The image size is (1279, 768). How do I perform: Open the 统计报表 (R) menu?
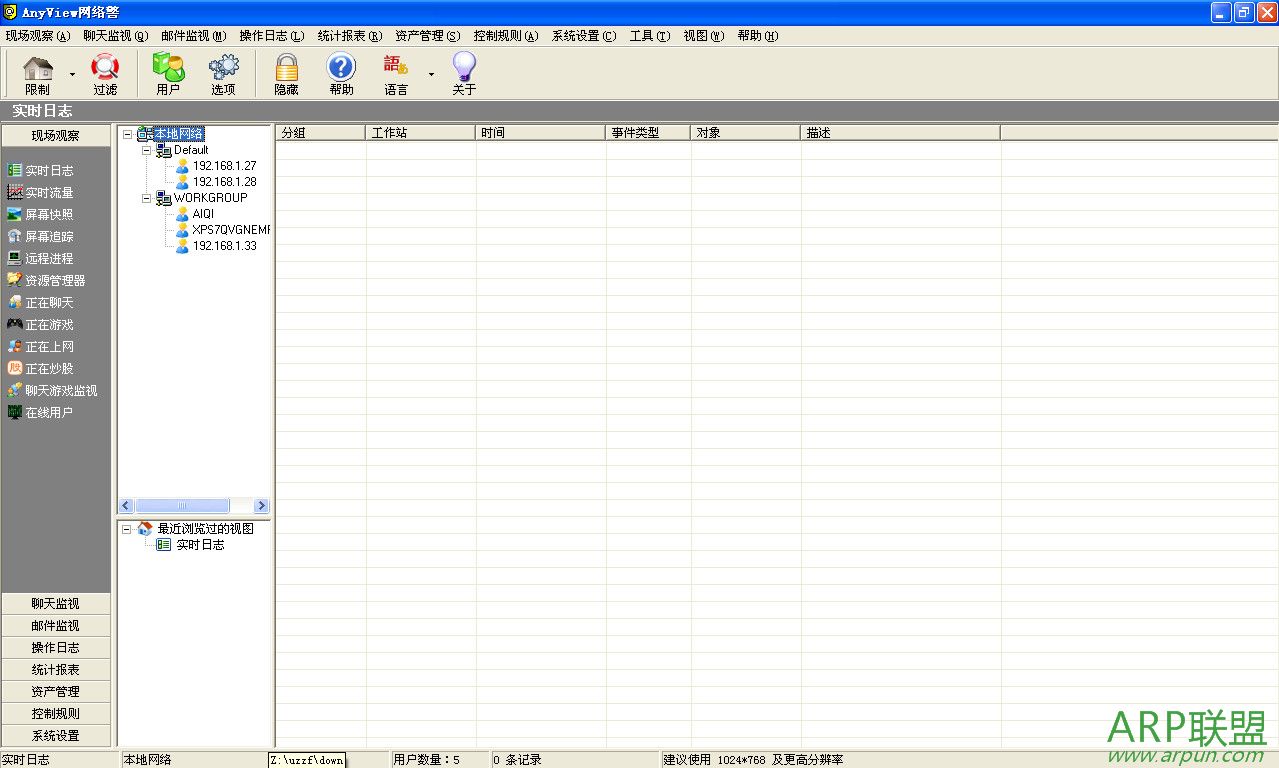[349, 36]
